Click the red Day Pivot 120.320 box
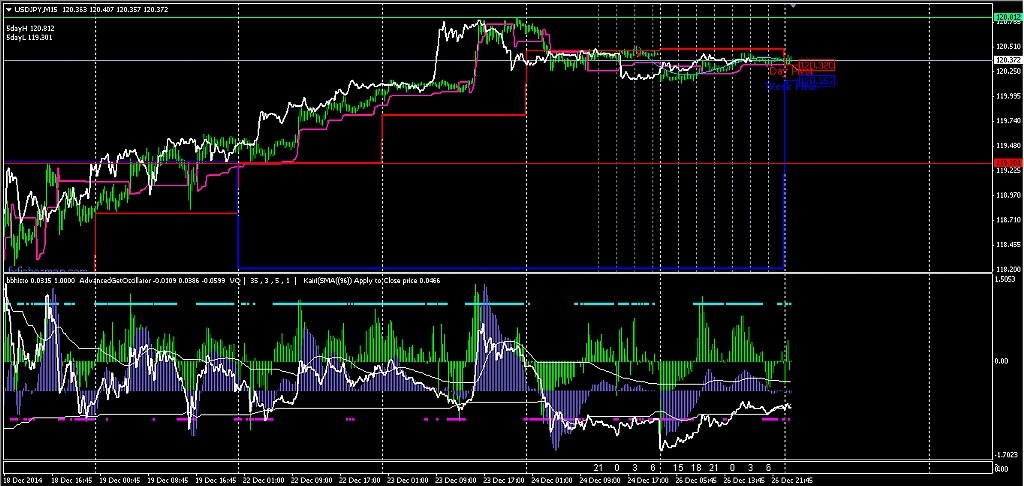This screenshot has height=486, width=1024. coord(816,66)
